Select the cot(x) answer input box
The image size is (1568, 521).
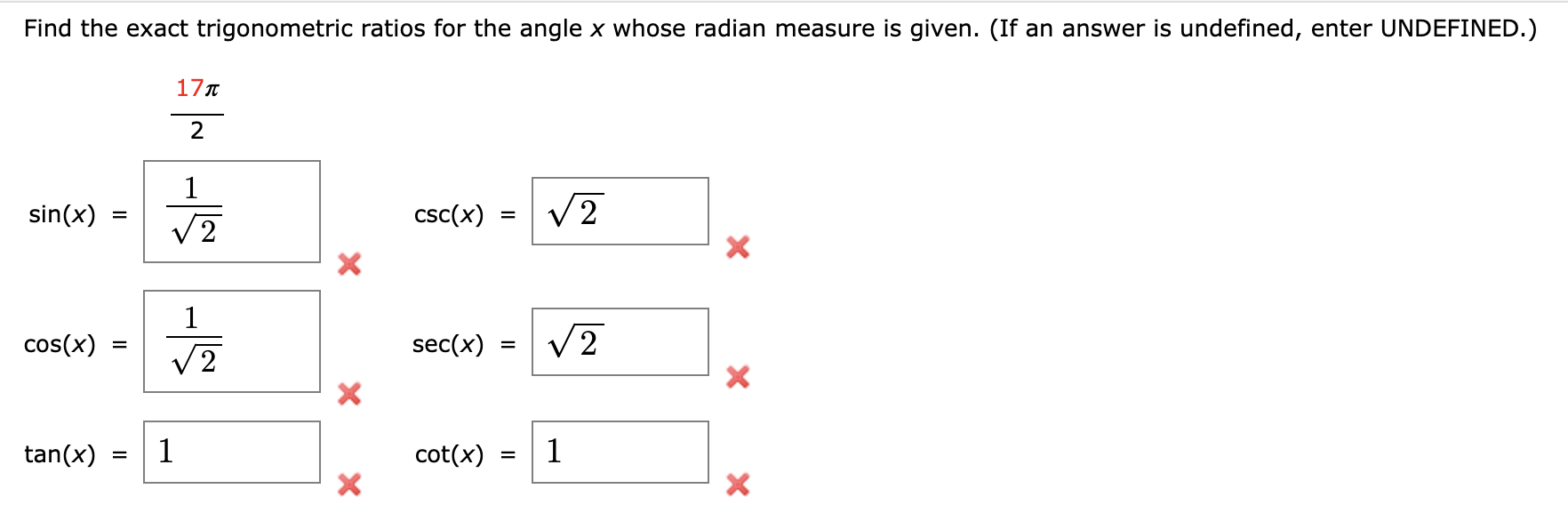point(620,453)
